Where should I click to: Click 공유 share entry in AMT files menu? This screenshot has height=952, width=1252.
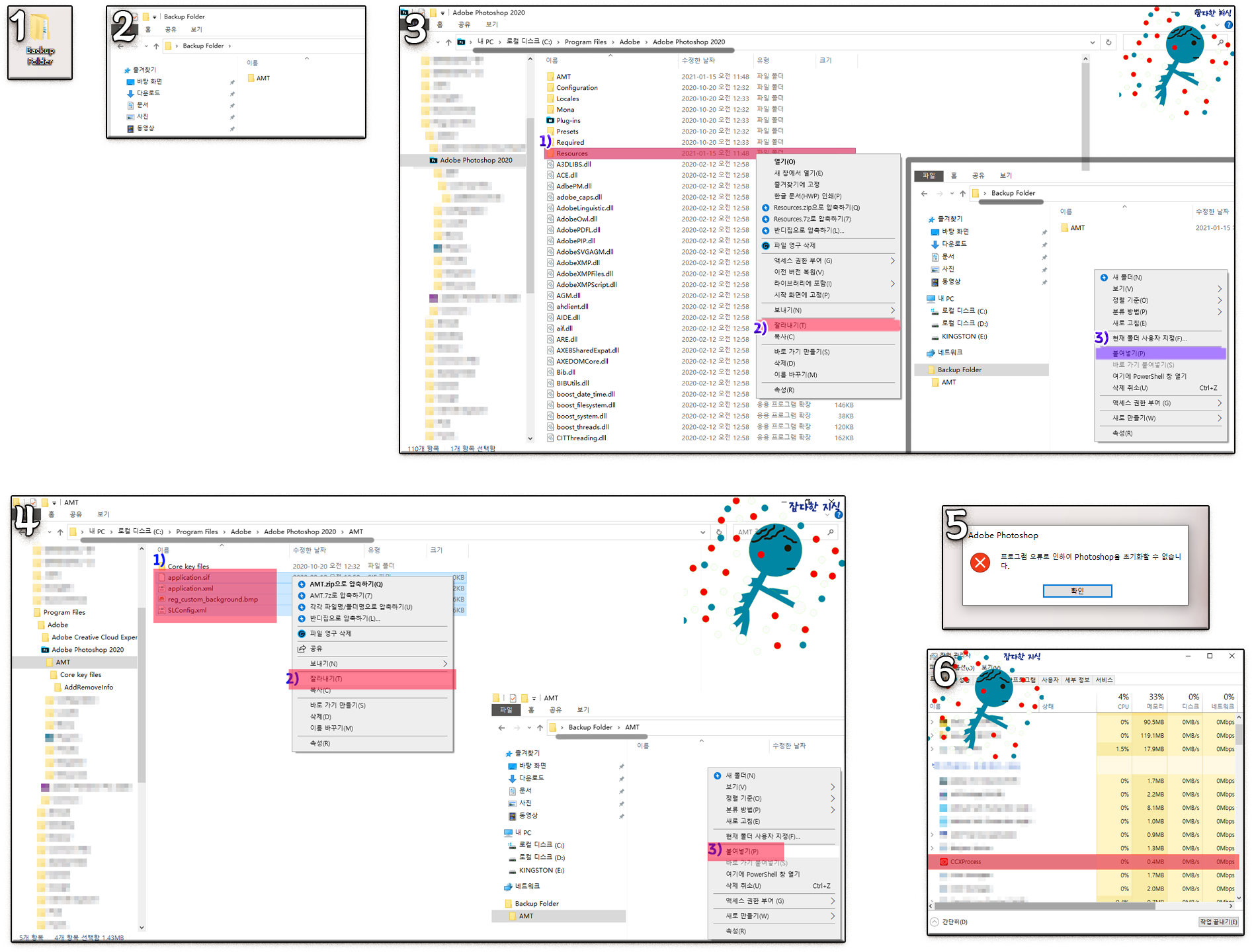point(315,649)
